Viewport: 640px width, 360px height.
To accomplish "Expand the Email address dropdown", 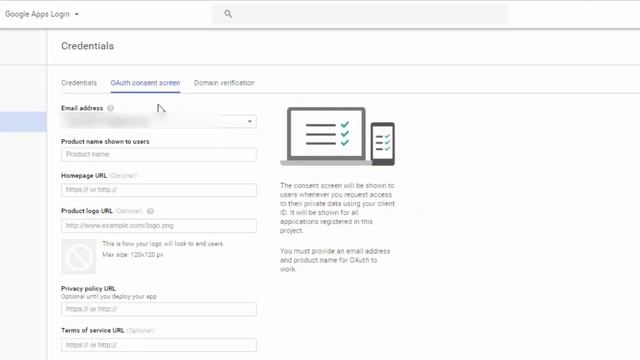I will (x=159, y=122).
